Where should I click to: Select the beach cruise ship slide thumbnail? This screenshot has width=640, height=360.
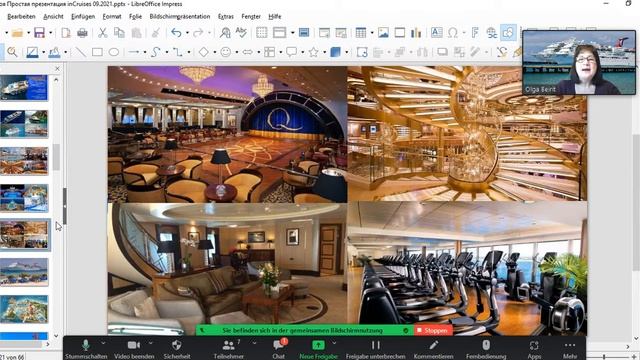point(24,272)
